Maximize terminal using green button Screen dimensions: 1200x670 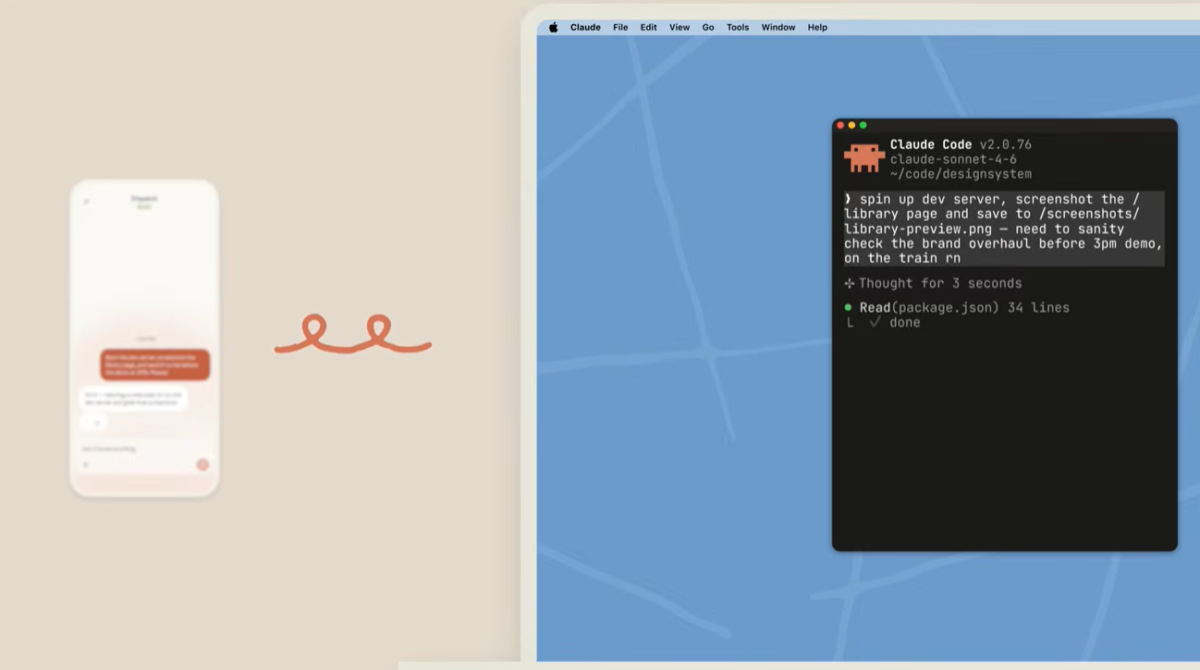point(863,125)
